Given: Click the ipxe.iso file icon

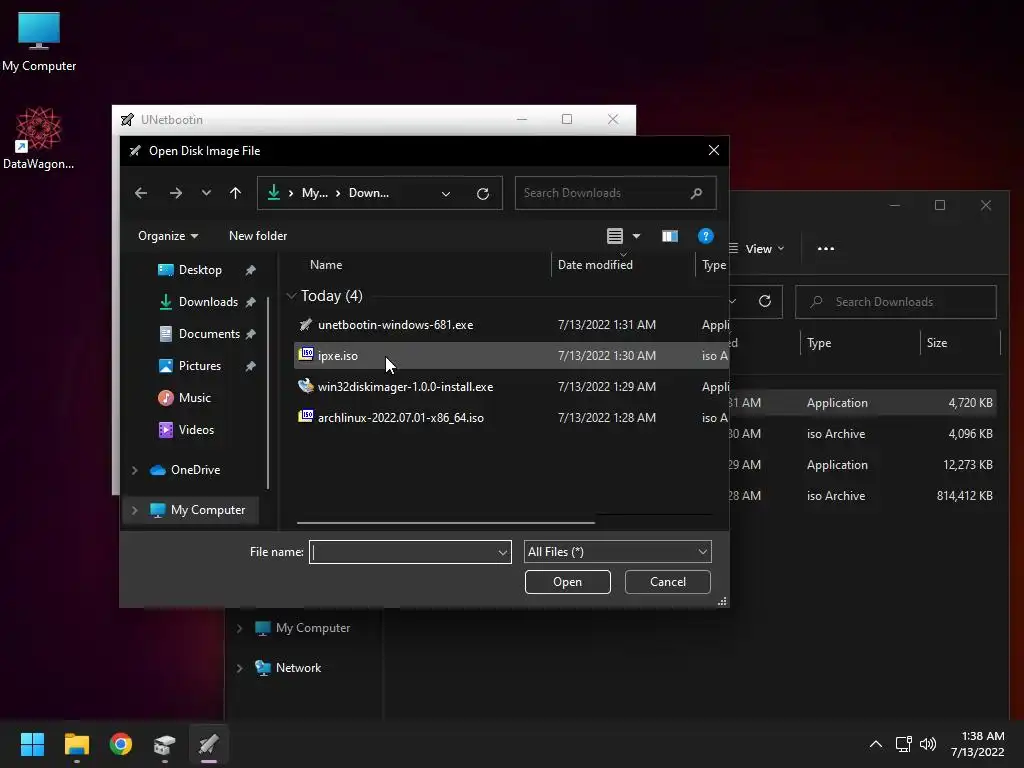Looking at the screenshot, I should [306, 354].
